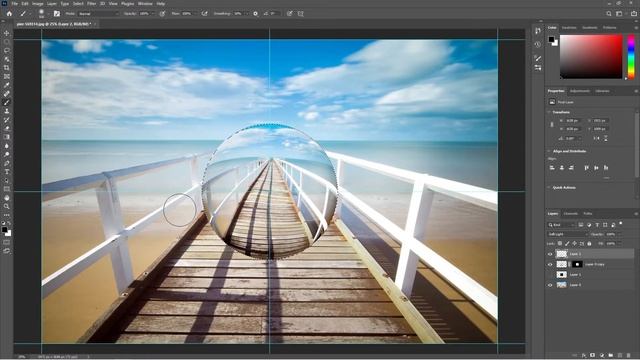Select the Layer 0 copy mask thumbnail
Screen dimensions: 640x360
pos(577,264)
